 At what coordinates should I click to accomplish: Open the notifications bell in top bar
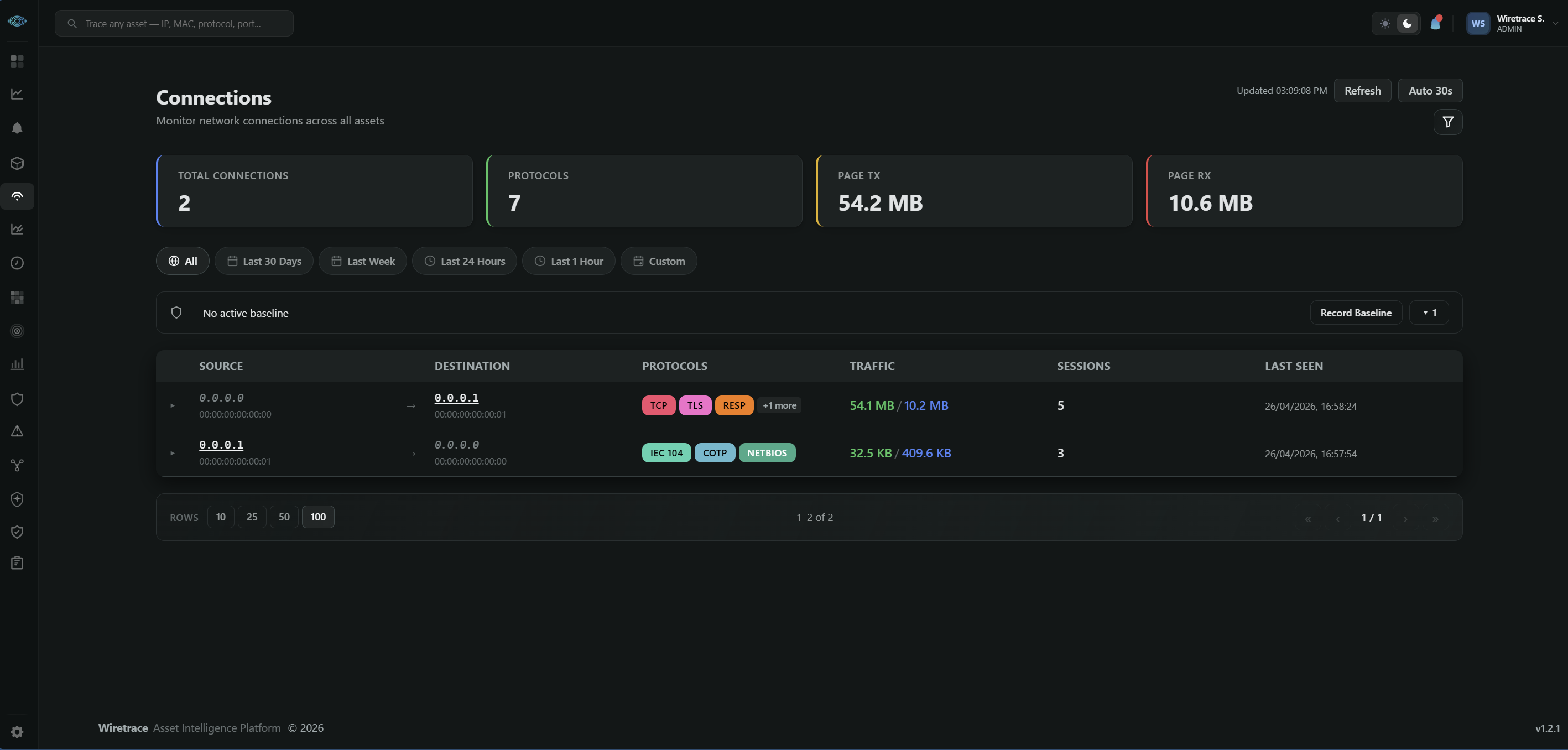click(1435, 23)
